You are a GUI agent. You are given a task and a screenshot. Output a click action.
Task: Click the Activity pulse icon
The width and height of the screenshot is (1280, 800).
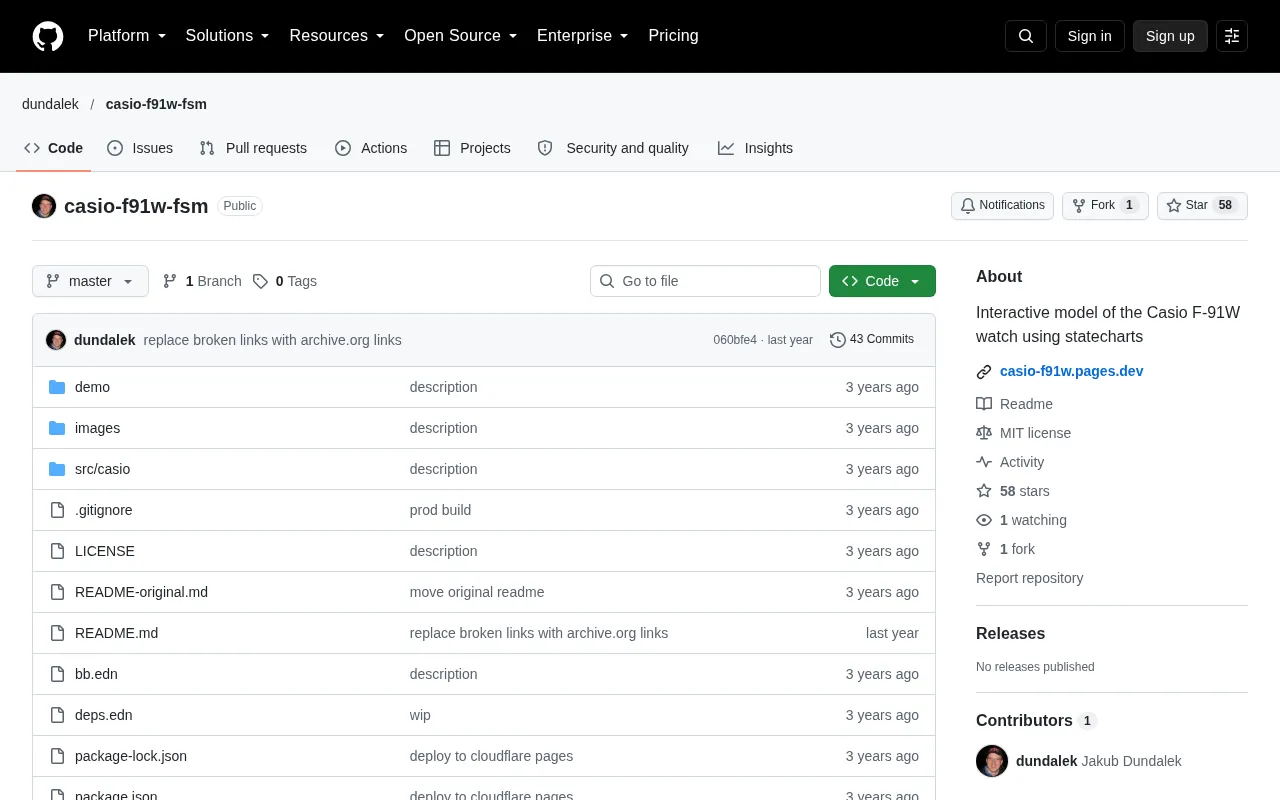tap(984, 462)
